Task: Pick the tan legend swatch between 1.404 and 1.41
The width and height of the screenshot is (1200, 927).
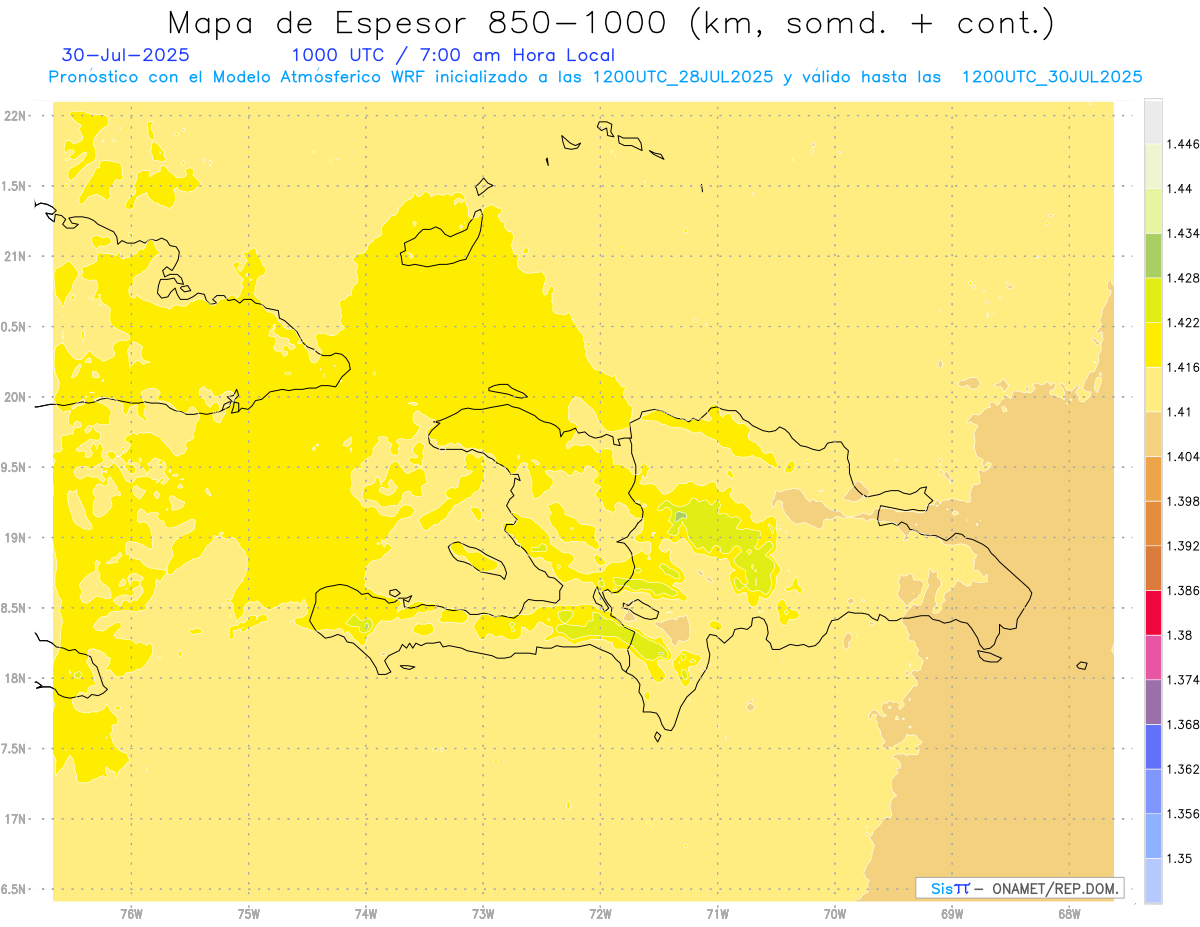Action: (1153, 434)
